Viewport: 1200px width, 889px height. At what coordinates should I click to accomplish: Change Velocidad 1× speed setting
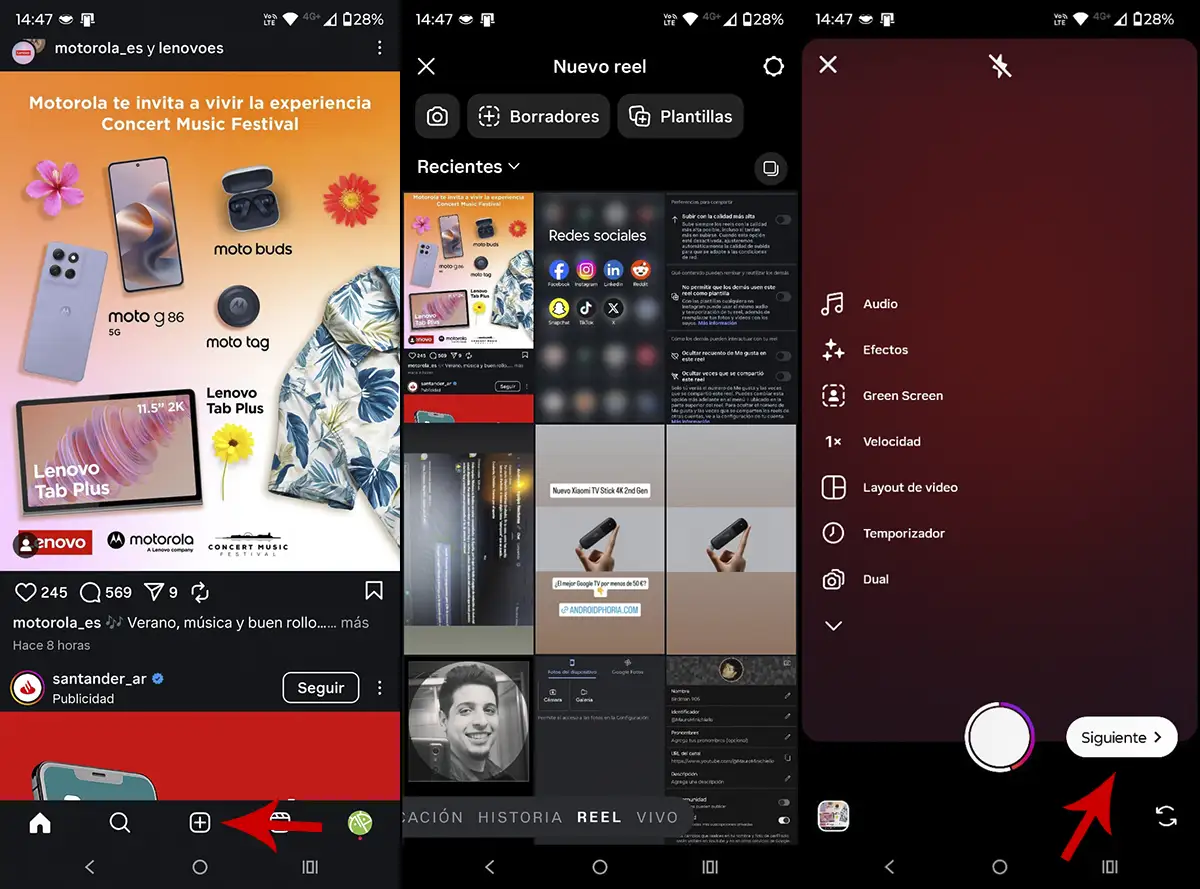tap(871, 442)
